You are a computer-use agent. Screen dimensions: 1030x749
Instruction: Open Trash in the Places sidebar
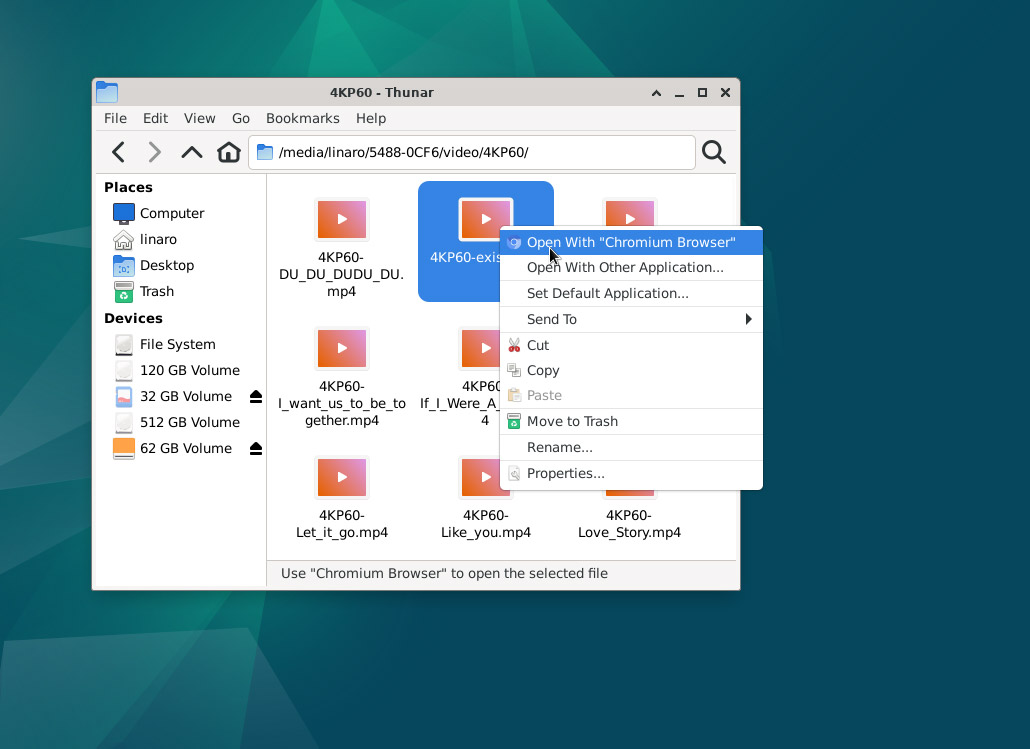pos(156,291)
